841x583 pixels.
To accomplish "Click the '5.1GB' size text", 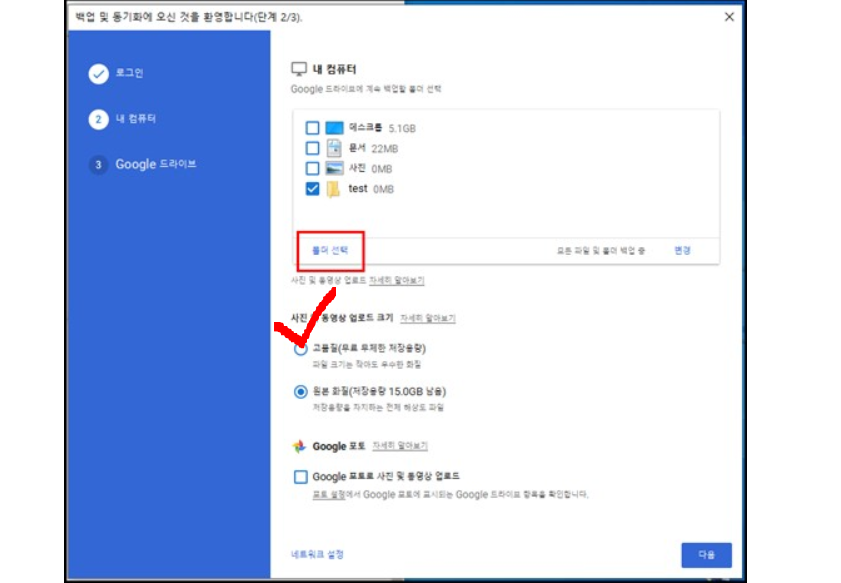I will coord(402,128).
